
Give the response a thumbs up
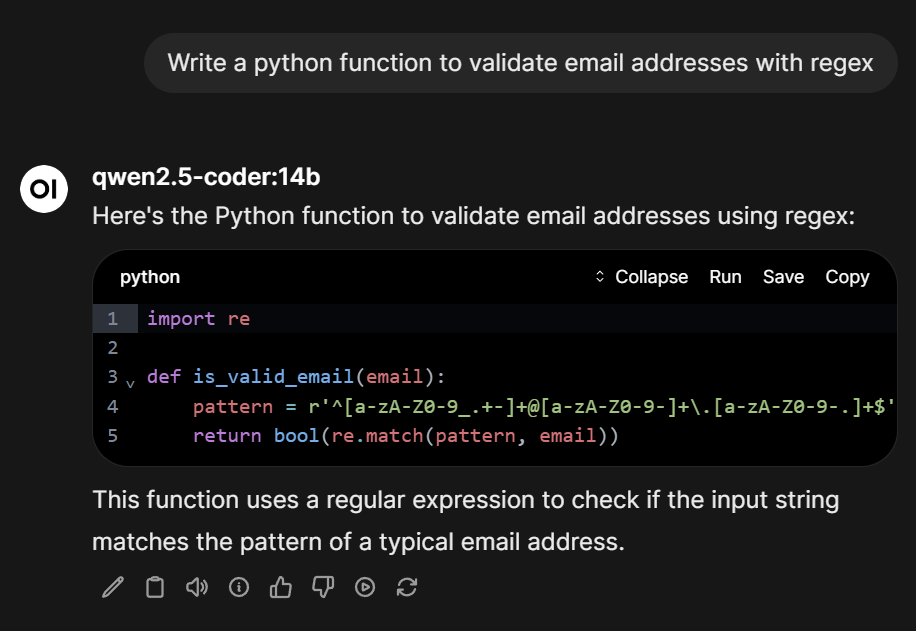(x=280, y=587)
